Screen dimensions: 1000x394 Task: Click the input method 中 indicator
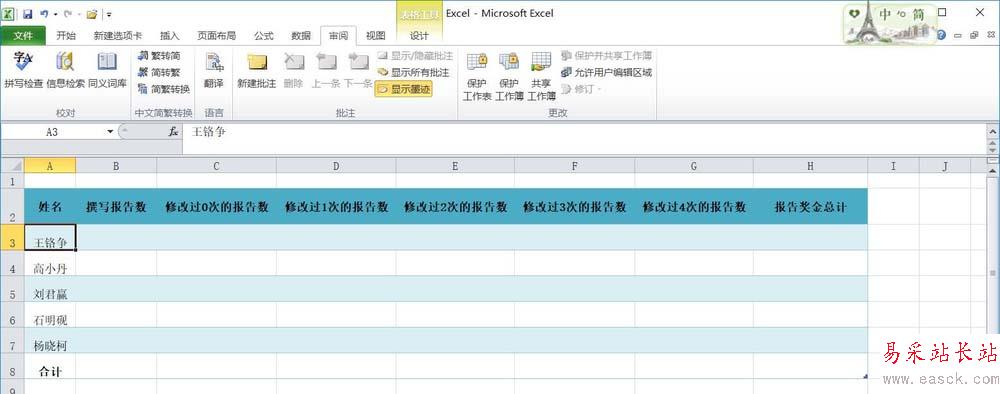point(886,14)
